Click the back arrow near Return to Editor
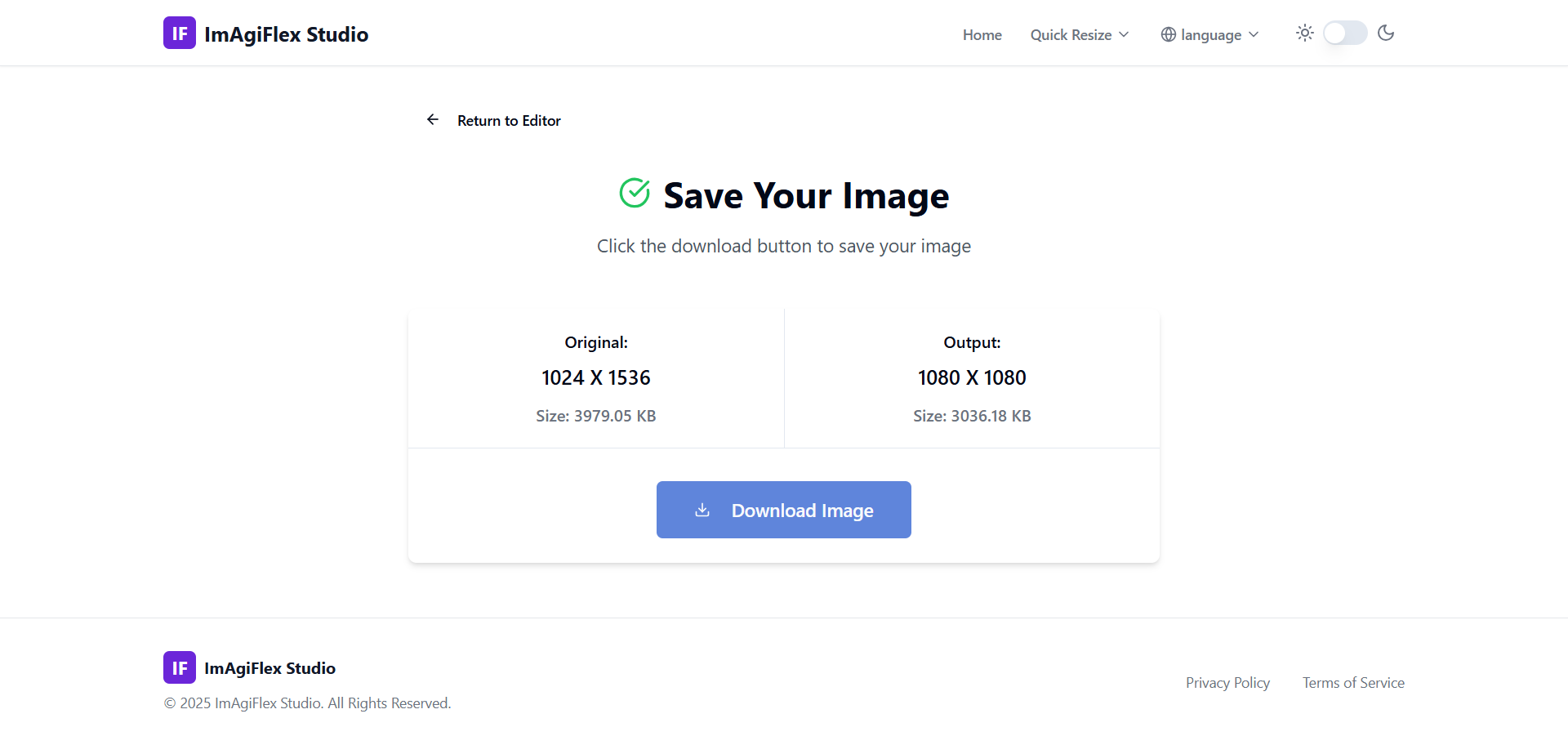This screenshot has width=1568, height=745. tap(433, 119)
